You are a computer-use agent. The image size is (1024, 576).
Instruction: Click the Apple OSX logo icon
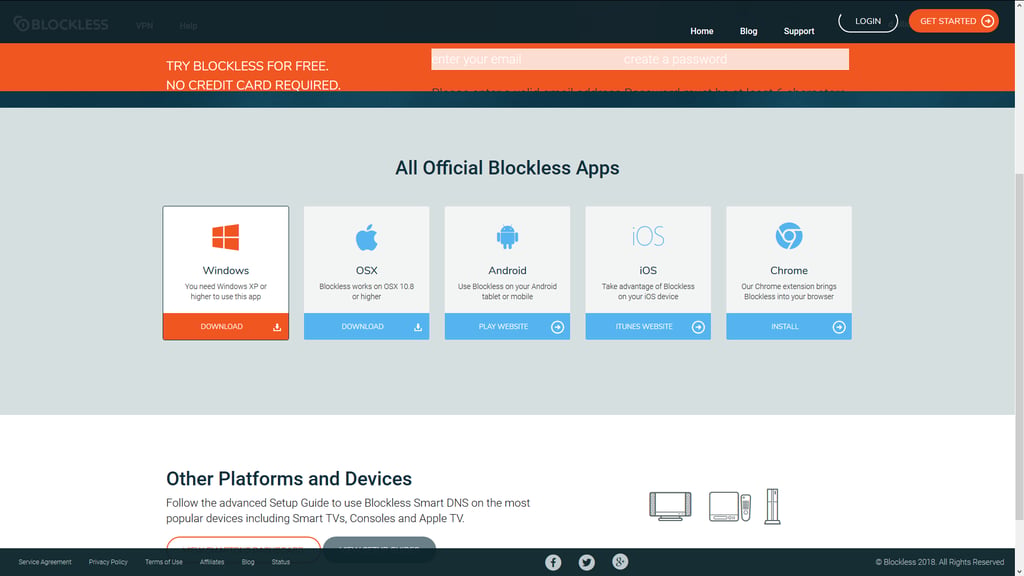[366, 237]
